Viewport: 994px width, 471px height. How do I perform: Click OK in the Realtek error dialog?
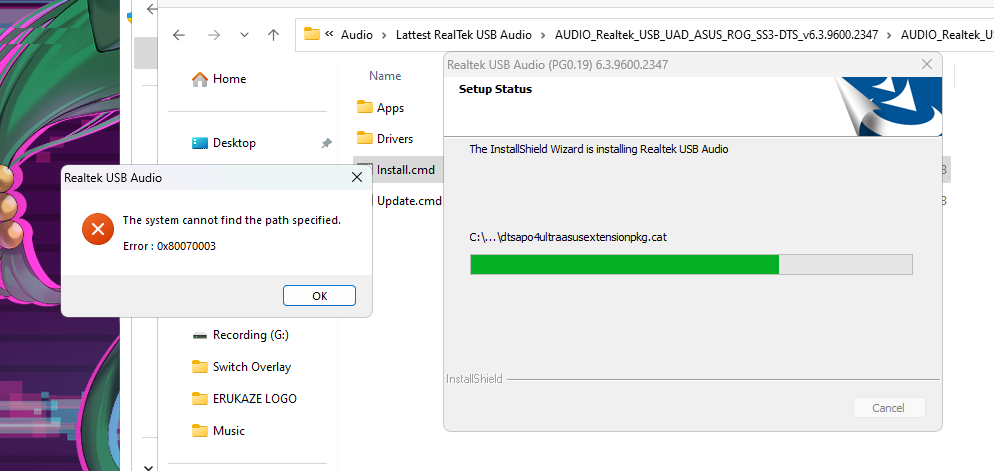coord(320,295)
